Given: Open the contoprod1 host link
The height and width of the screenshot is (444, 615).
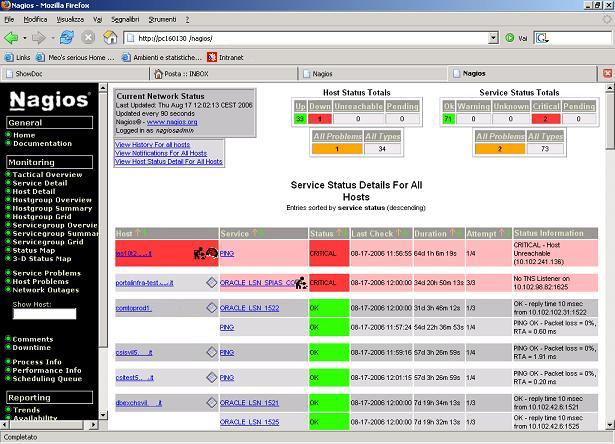Looking at the screenshot, I should [x=133, y=308].
